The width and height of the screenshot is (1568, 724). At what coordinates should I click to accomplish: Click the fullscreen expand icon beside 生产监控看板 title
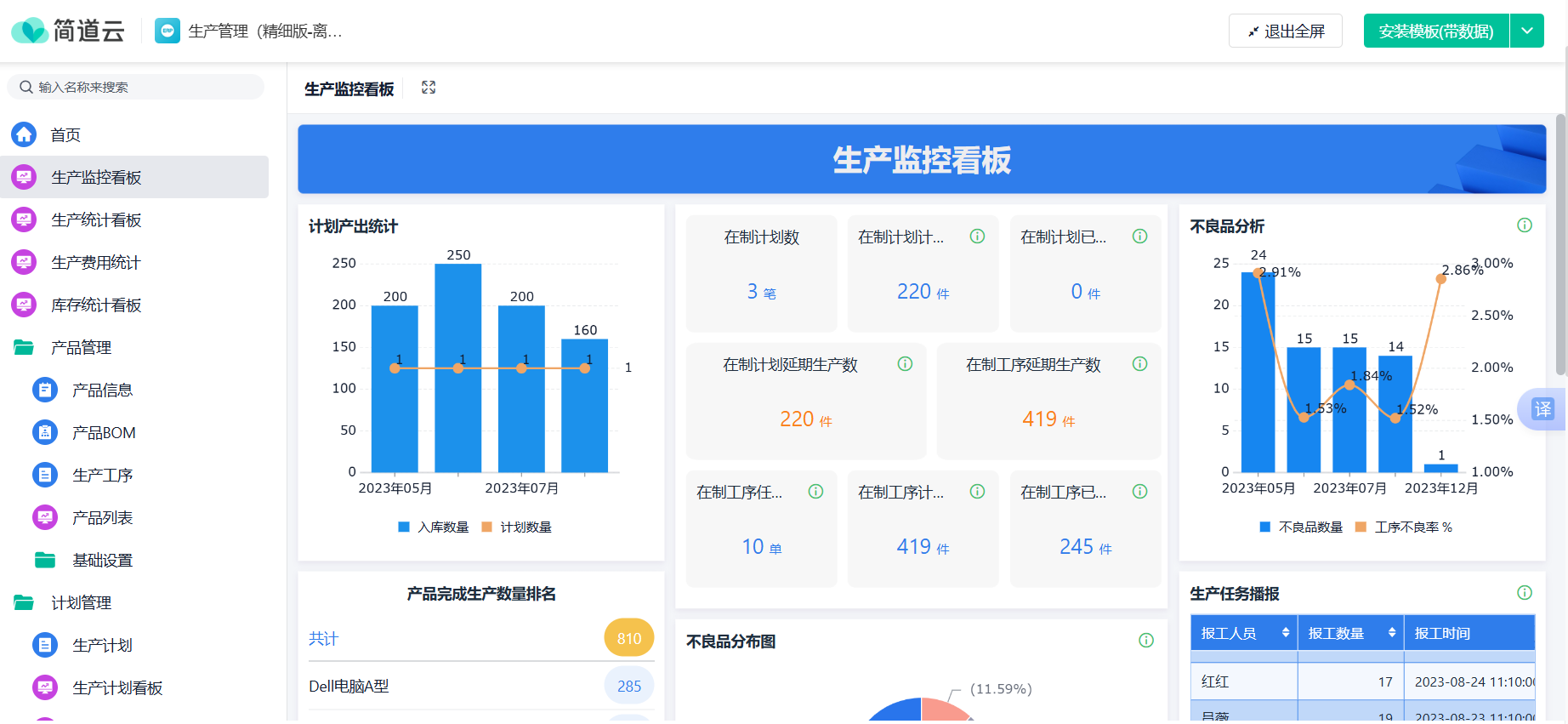[x=429, y=88]
